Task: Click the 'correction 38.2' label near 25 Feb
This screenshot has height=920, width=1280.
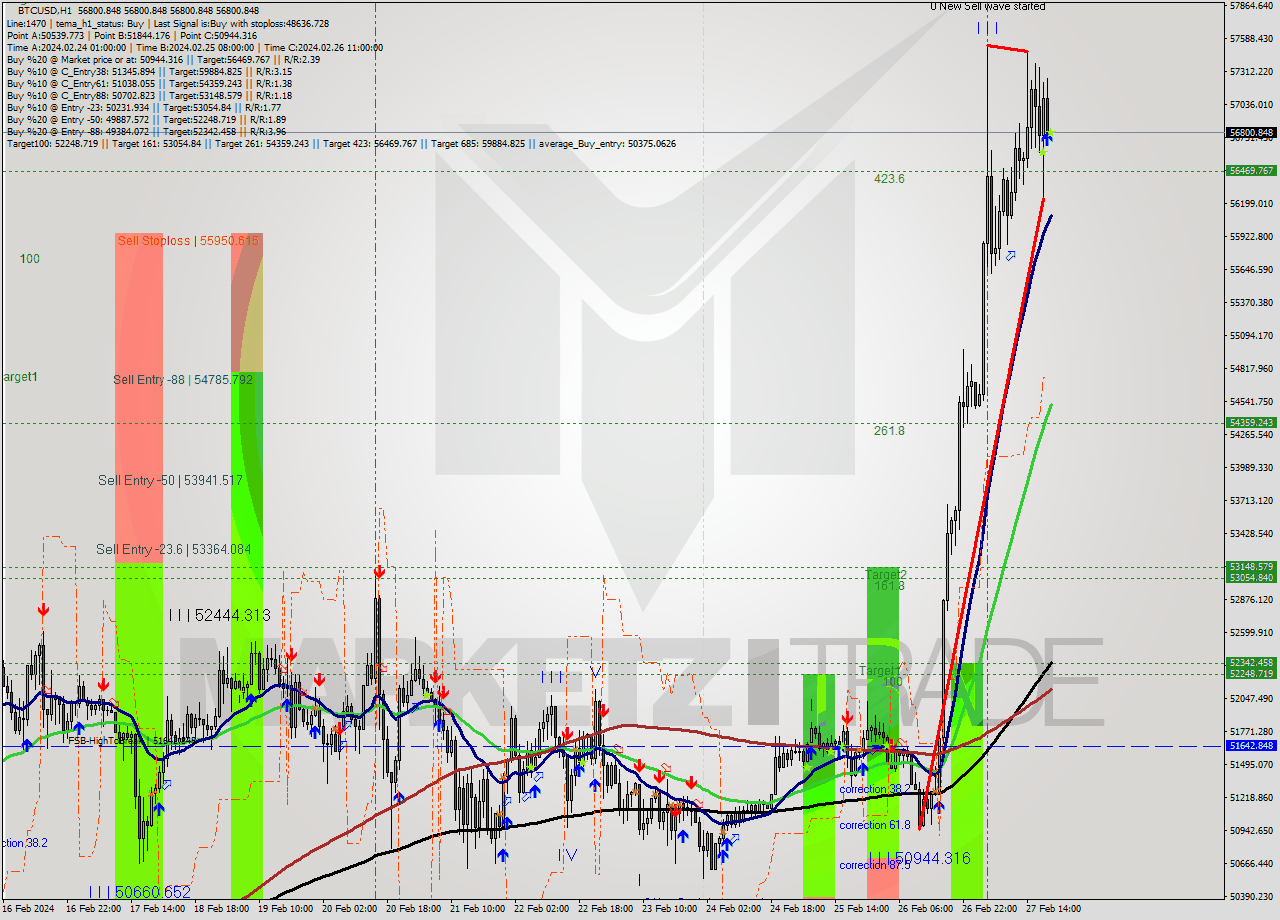Action: (x=875, y=789)
